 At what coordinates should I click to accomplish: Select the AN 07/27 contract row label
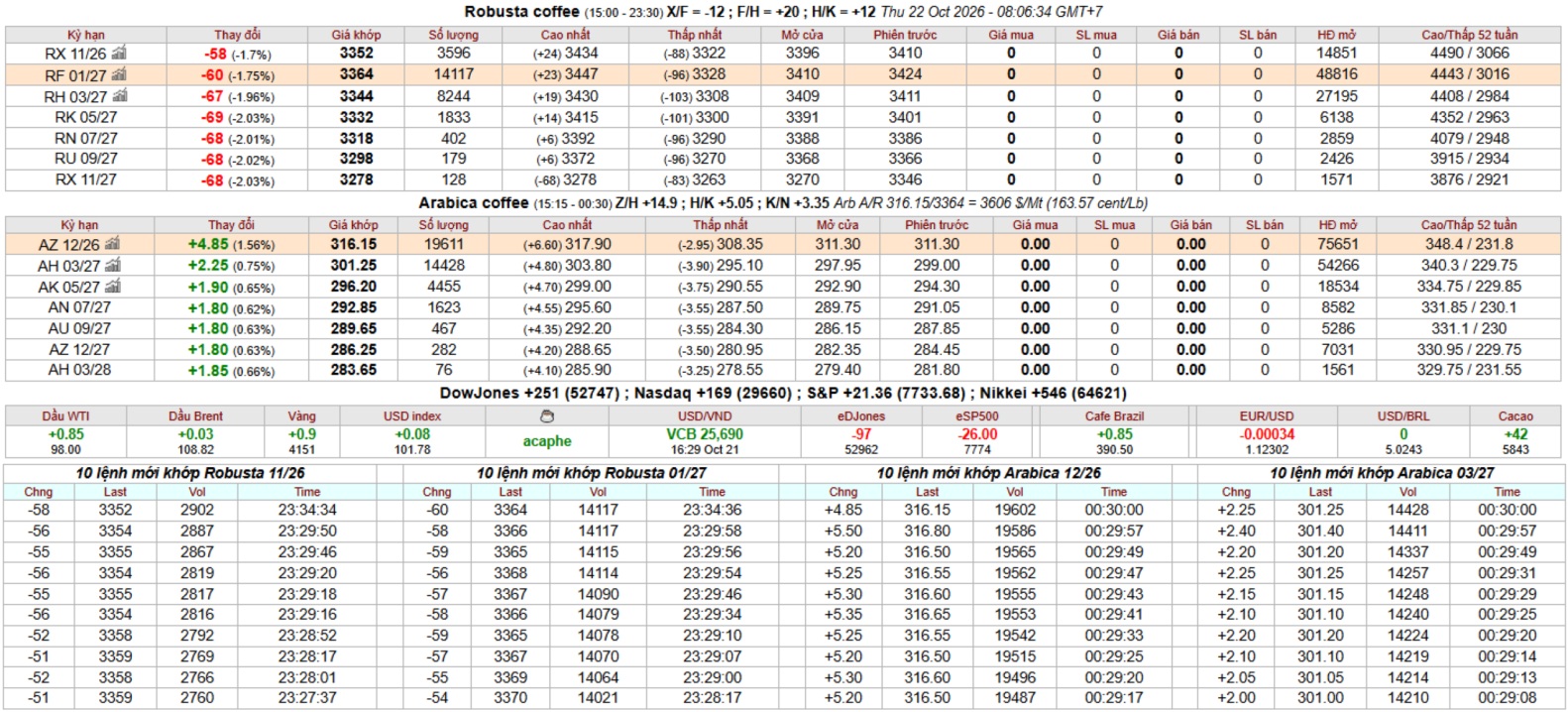[79, 307]
